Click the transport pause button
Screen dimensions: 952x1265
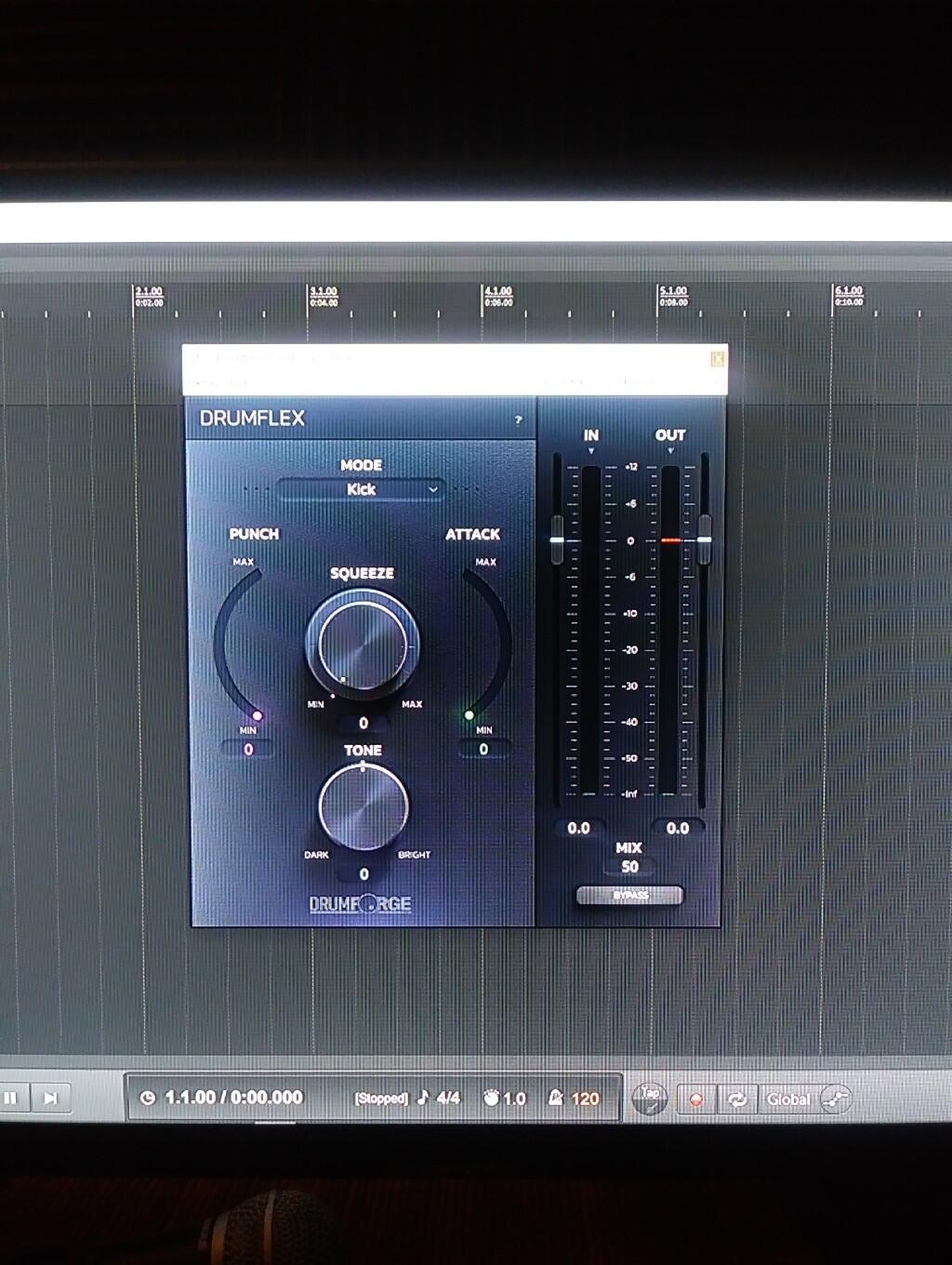pyautogui.click(x=10, y=1099)
